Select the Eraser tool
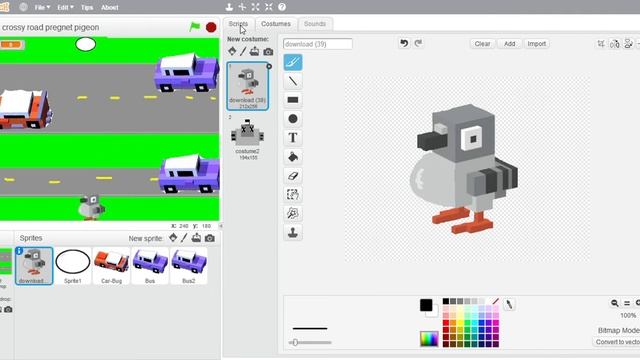The width and height of the screenshot is (640, 360). click(x=293, y=176)
